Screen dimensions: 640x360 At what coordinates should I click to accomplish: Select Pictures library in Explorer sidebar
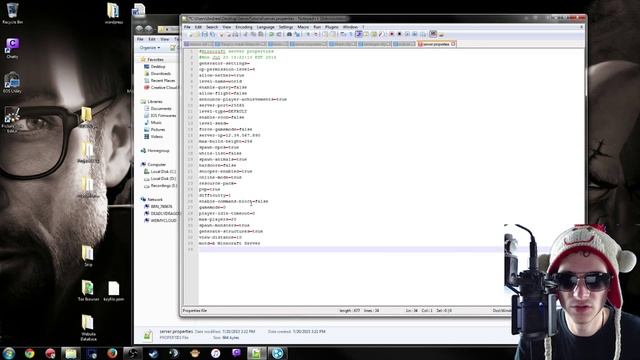[x=158, y=129]
